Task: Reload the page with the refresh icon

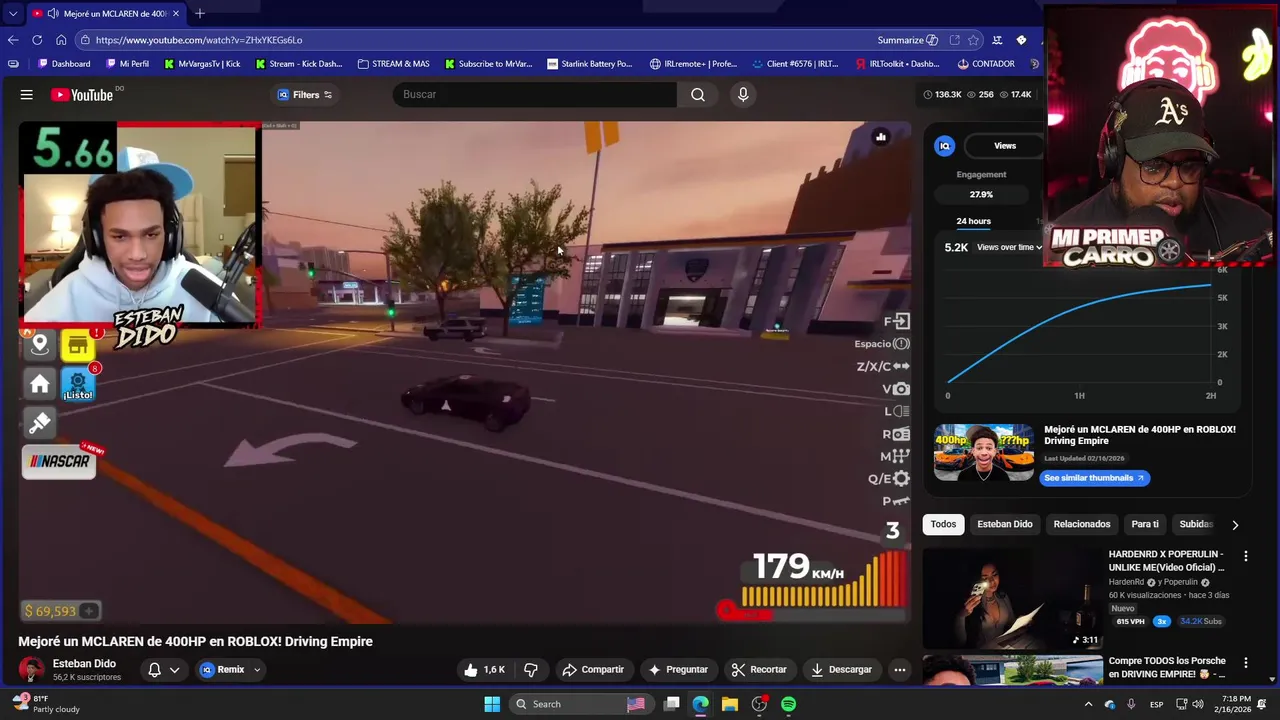Action: click(x=37, y=40)
